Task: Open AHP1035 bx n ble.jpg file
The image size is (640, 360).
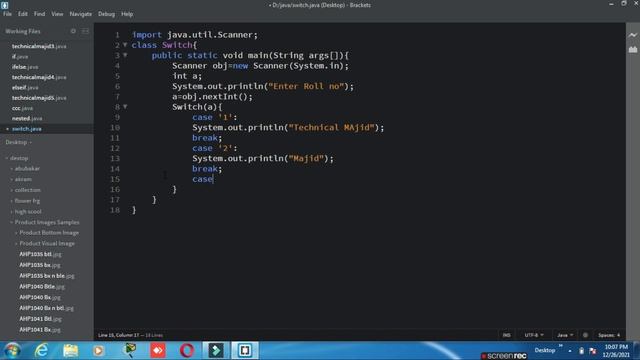Action: pos(47,276)
